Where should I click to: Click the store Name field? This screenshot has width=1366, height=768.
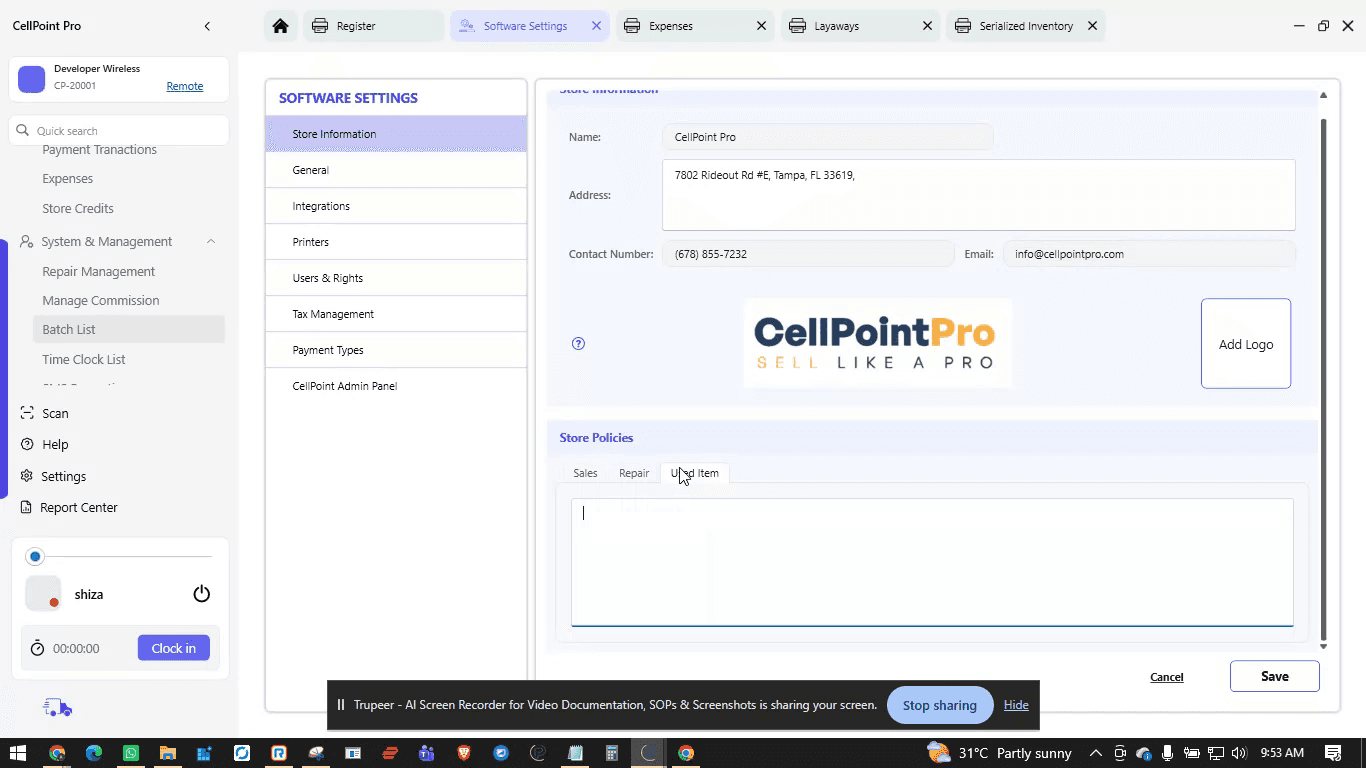point(828,137)
